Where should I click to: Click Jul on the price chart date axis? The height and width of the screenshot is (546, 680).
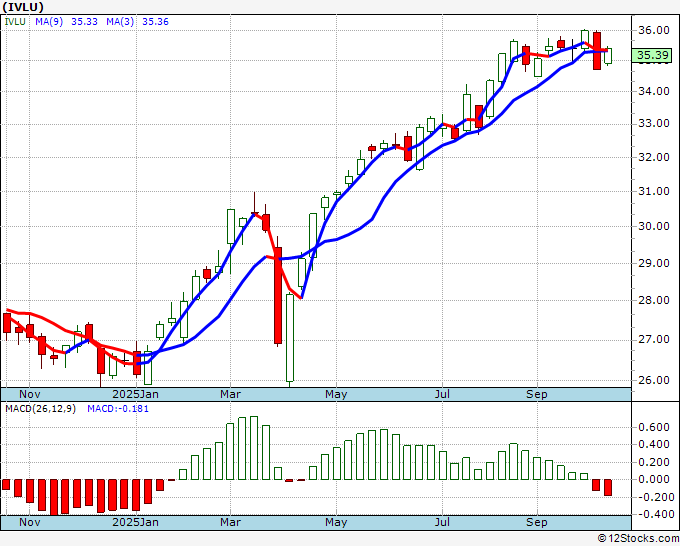pos(442,394)
